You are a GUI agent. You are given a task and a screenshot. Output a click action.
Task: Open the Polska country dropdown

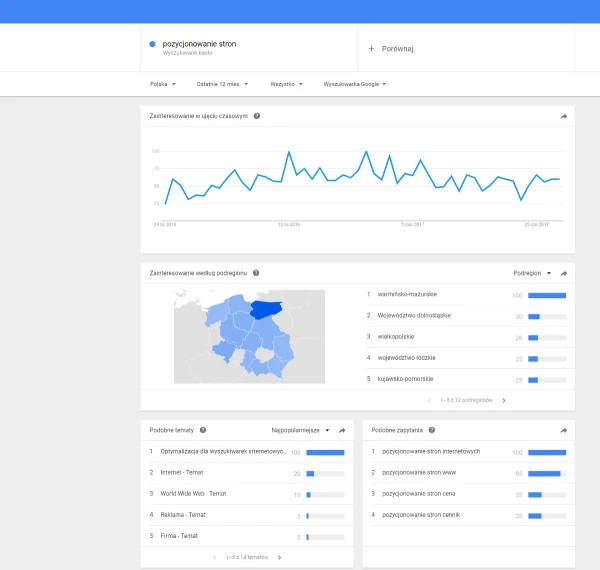coord(162,84)
